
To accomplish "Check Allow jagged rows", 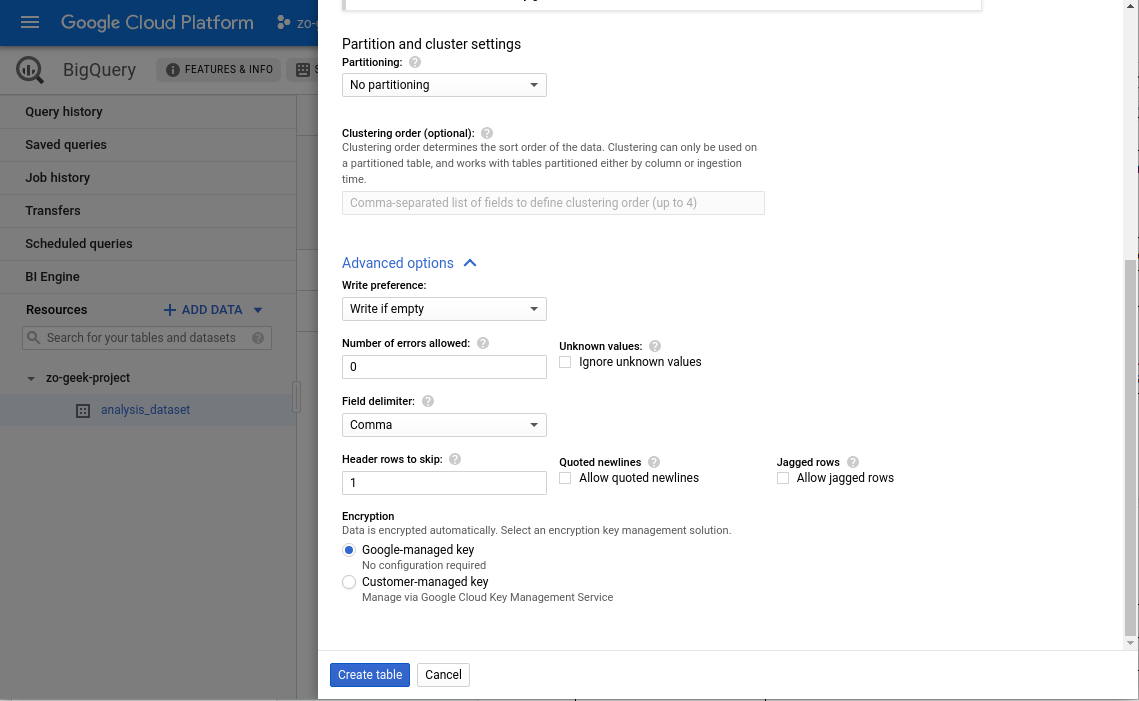I will coord(782,478).
